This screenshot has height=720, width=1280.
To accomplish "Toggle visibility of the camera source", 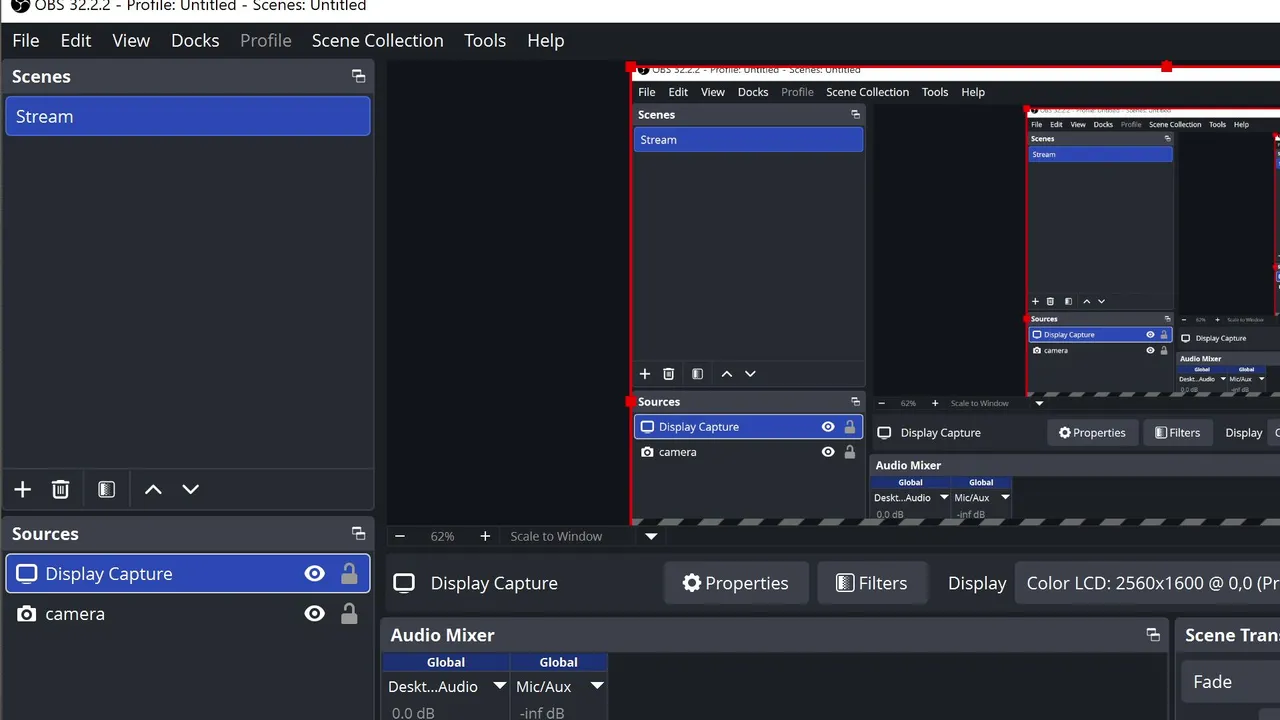I will 315,614.
